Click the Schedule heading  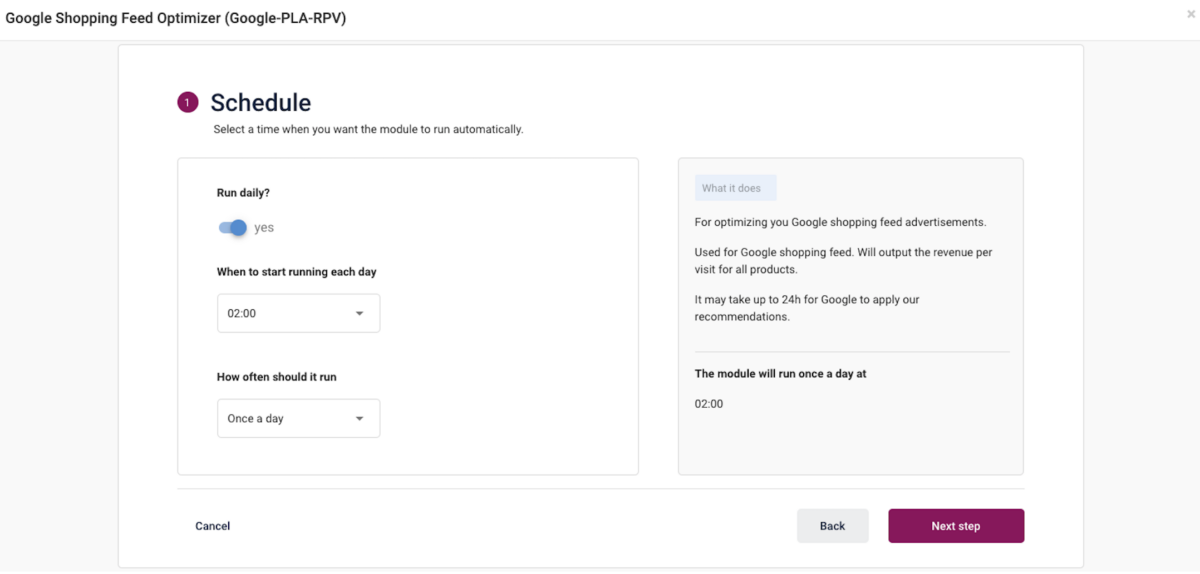pos(261,102)
